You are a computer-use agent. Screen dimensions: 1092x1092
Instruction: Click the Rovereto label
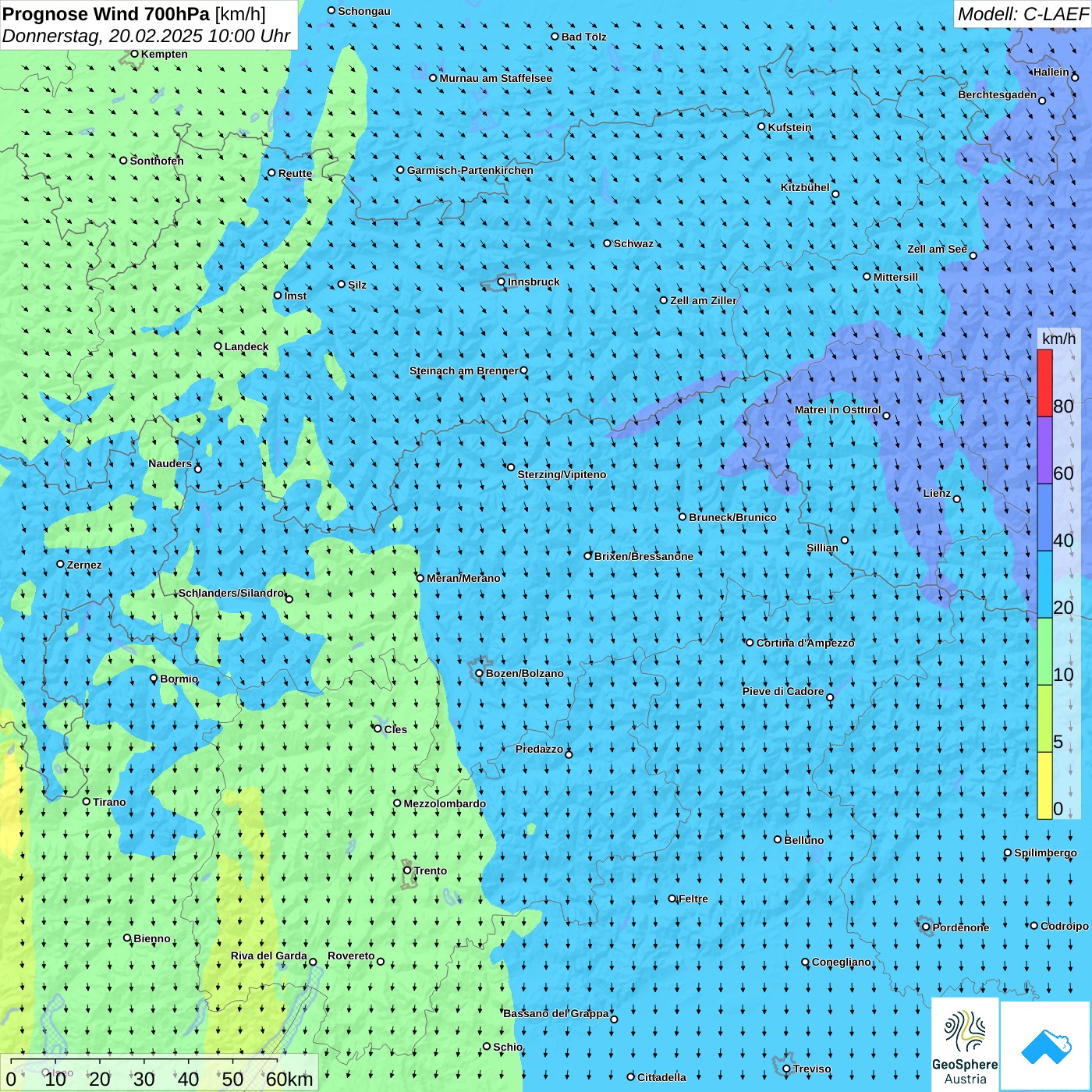[351, 955]
